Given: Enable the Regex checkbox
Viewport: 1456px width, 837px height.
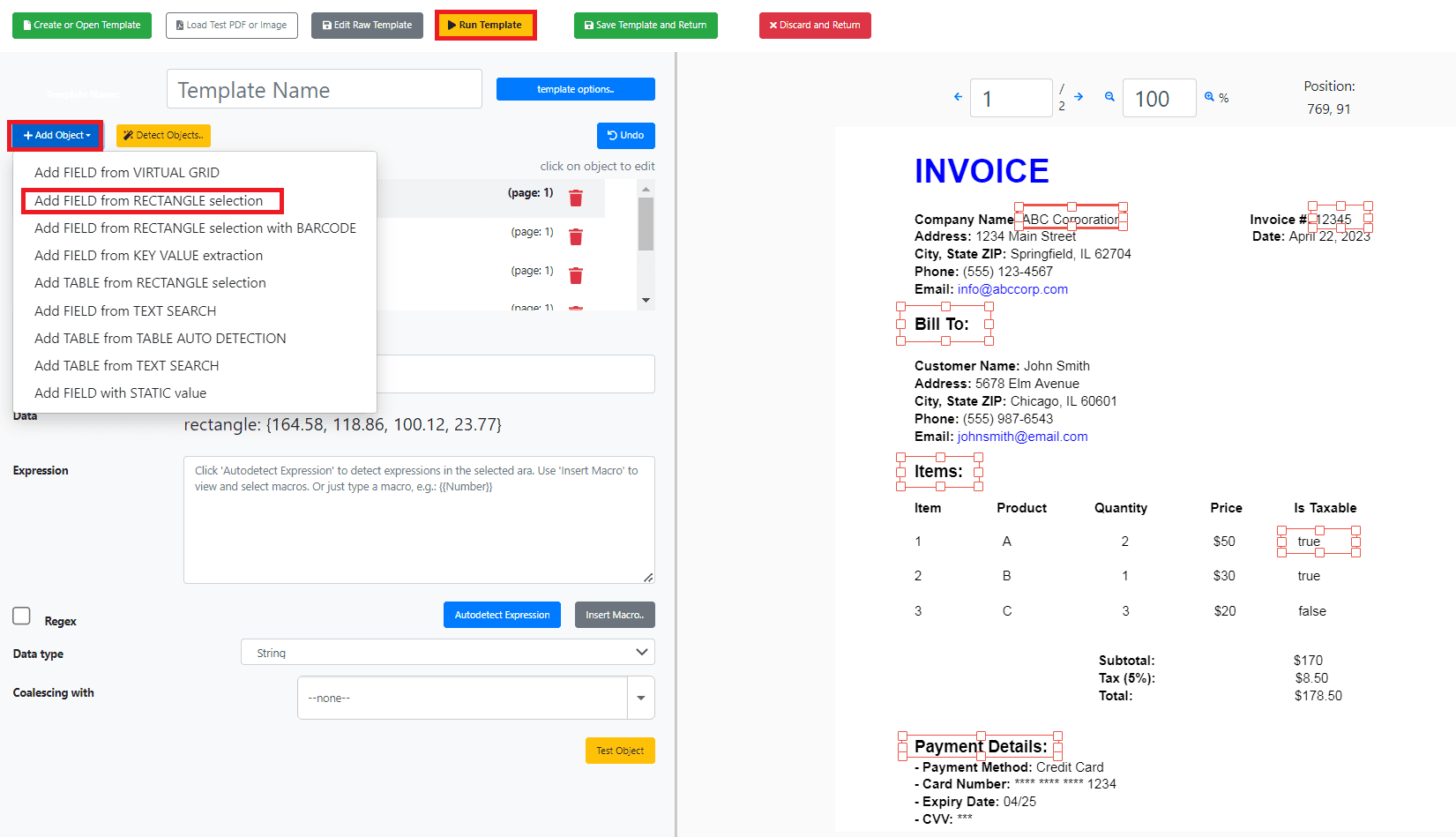Looking at the screenshot, I should pyautogui.click(x=22, y=616).
